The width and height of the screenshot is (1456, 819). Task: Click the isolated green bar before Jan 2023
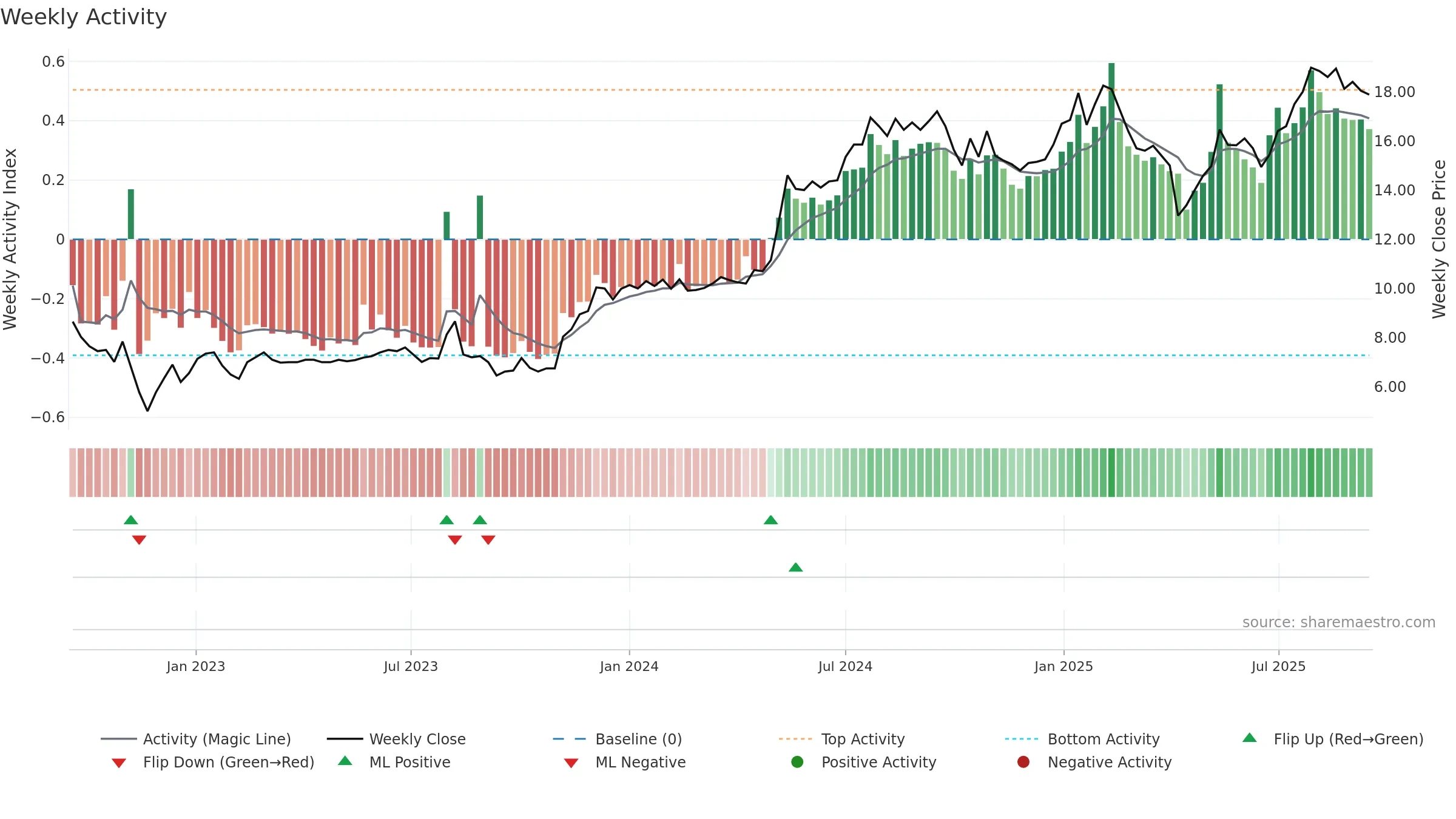(131, 214)
